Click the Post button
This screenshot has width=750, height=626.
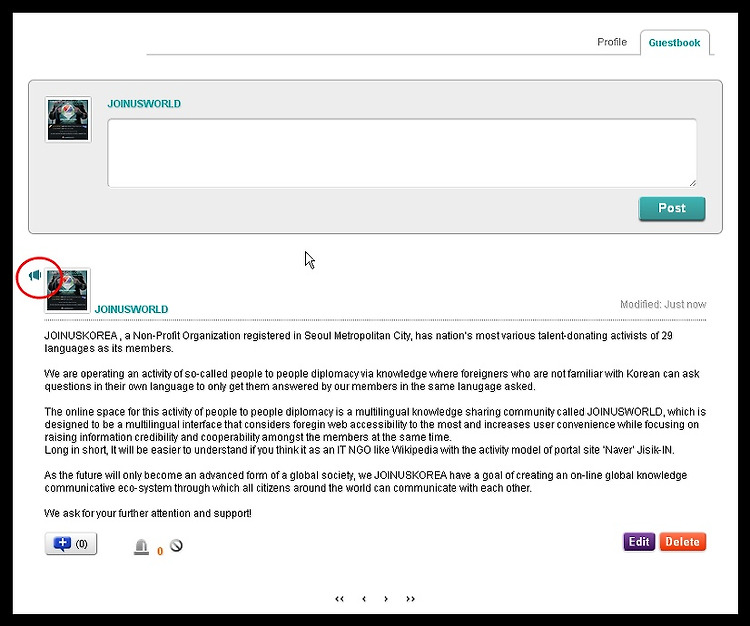[672, 209]
